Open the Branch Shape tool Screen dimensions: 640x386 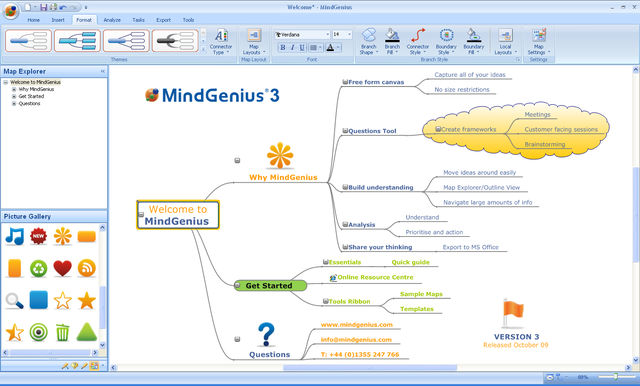(x=368, y=41)
